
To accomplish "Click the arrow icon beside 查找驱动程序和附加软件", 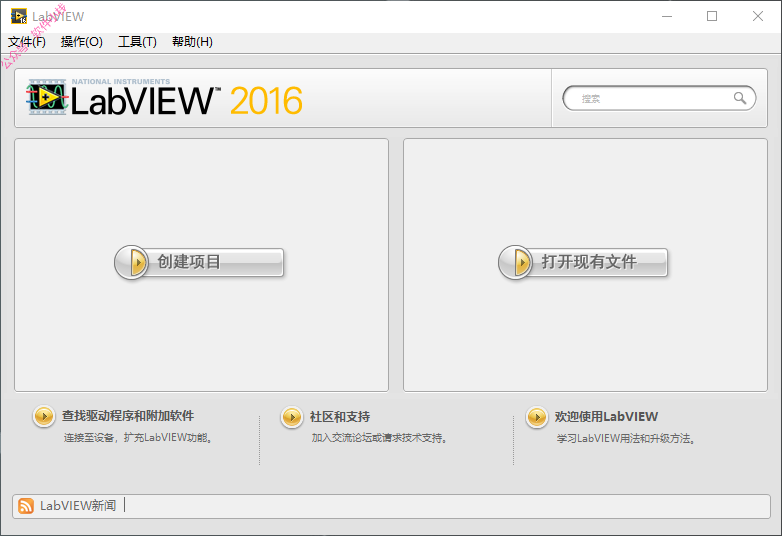I will 44,416.
